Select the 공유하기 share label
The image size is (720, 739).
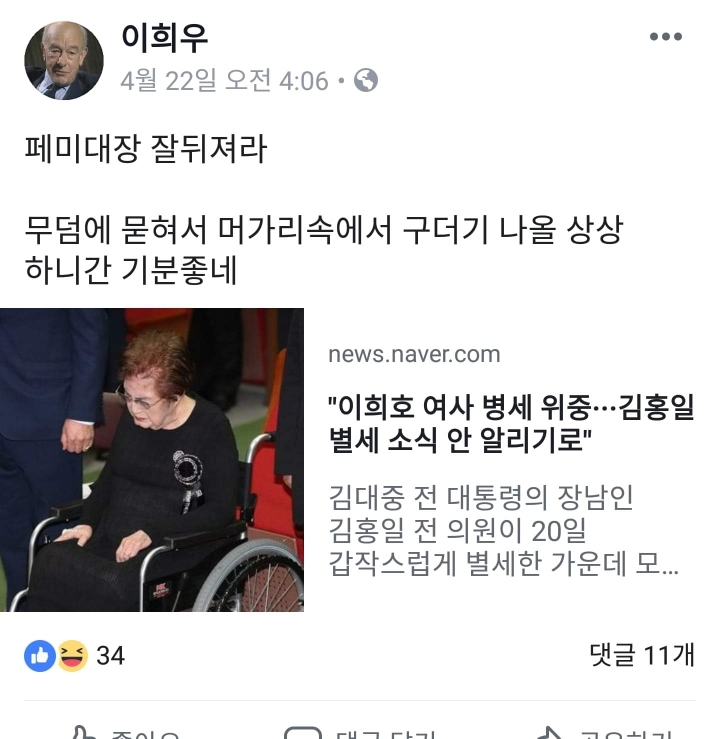point(625,734)
